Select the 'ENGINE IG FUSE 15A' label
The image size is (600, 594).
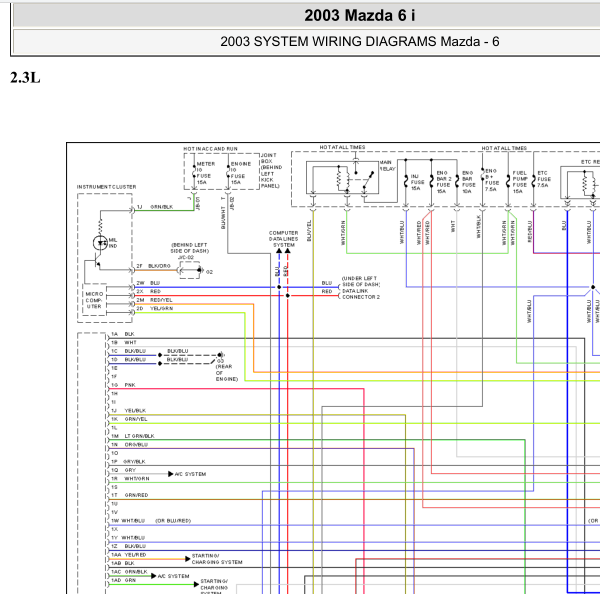[x=241, y=173]
